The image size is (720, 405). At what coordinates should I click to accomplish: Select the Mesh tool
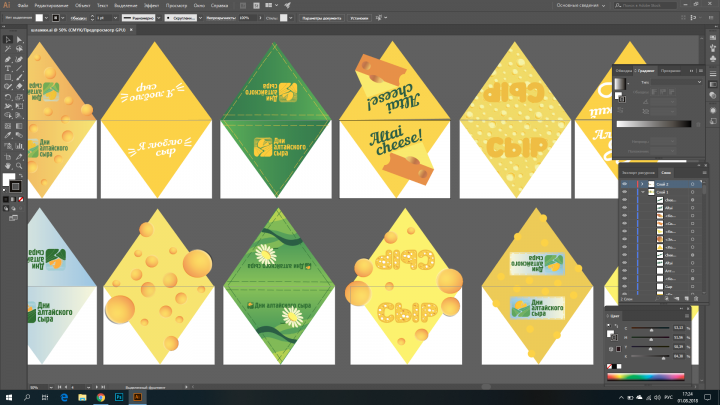8,125
